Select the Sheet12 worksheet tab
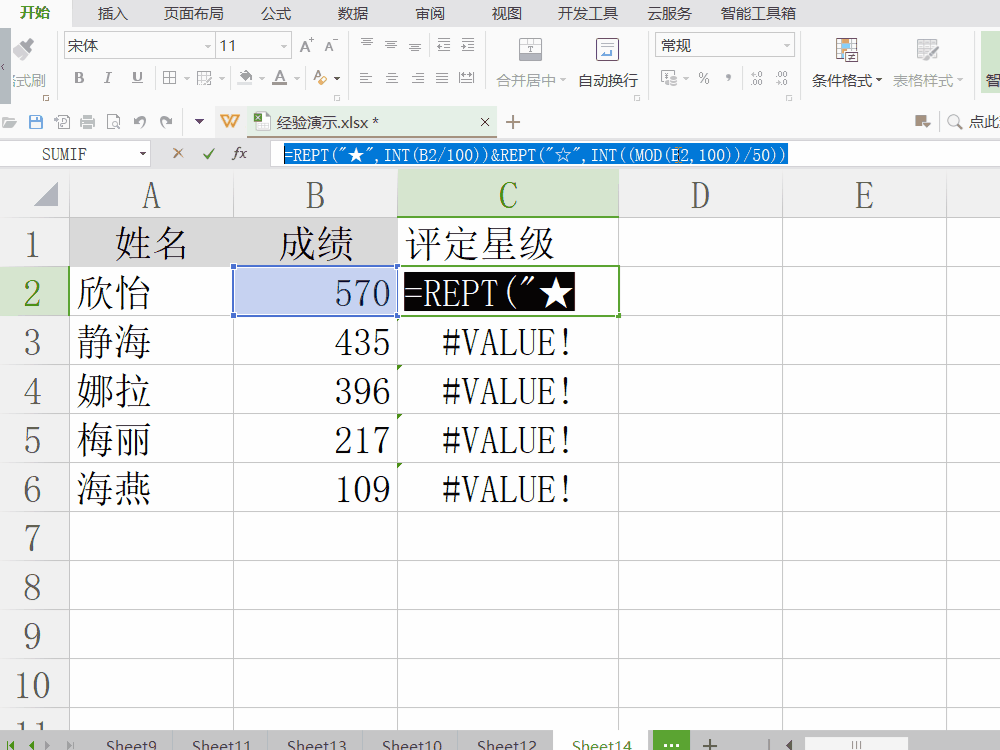 point(507,744)
